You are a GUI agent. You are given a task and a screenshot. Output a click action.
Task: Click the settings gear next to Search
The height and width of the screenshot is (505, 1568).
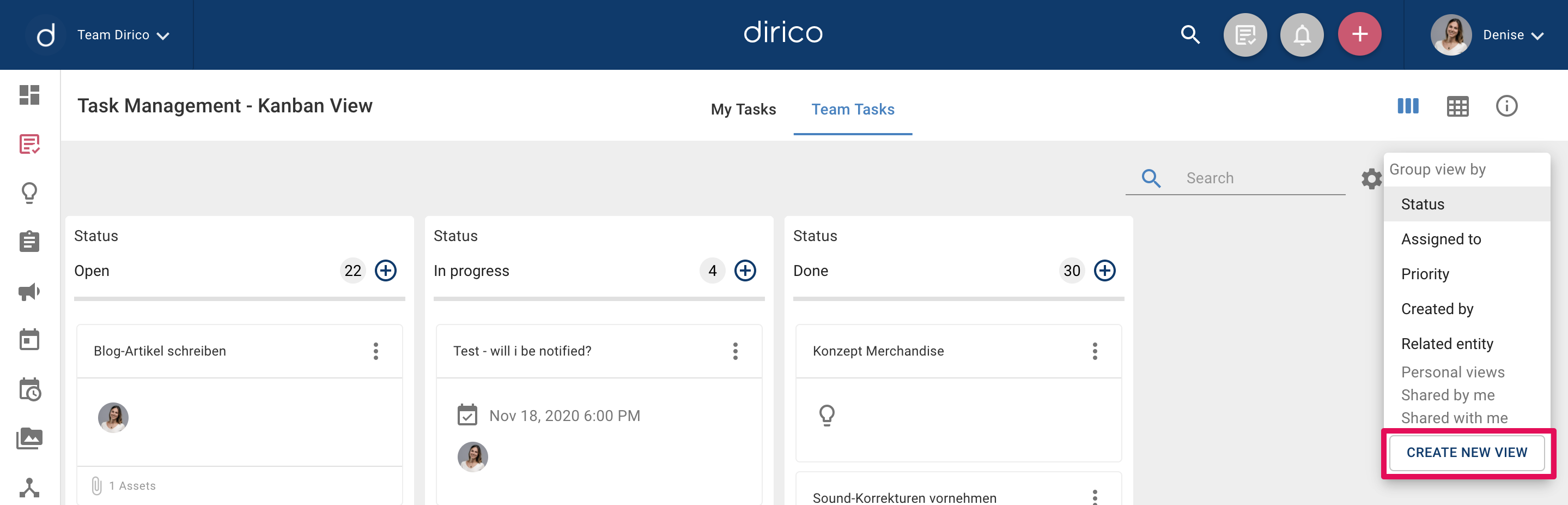[x=1371, y=178]
